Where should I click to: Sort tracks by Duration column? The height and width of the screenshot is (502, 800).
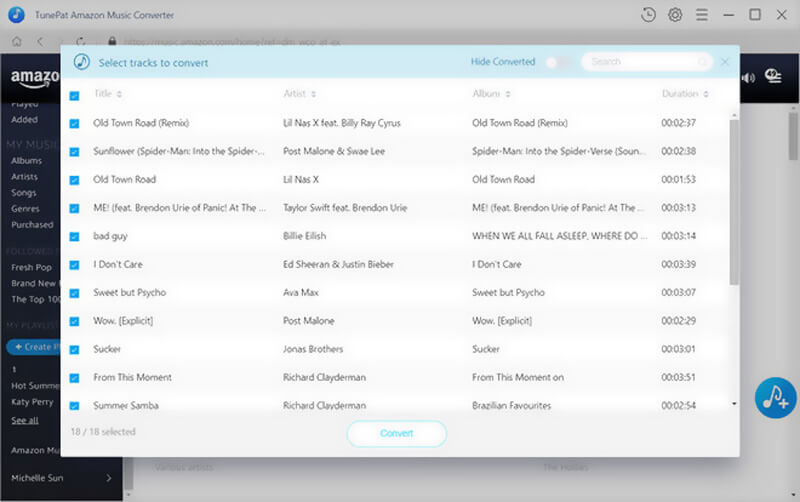[685, 93]
